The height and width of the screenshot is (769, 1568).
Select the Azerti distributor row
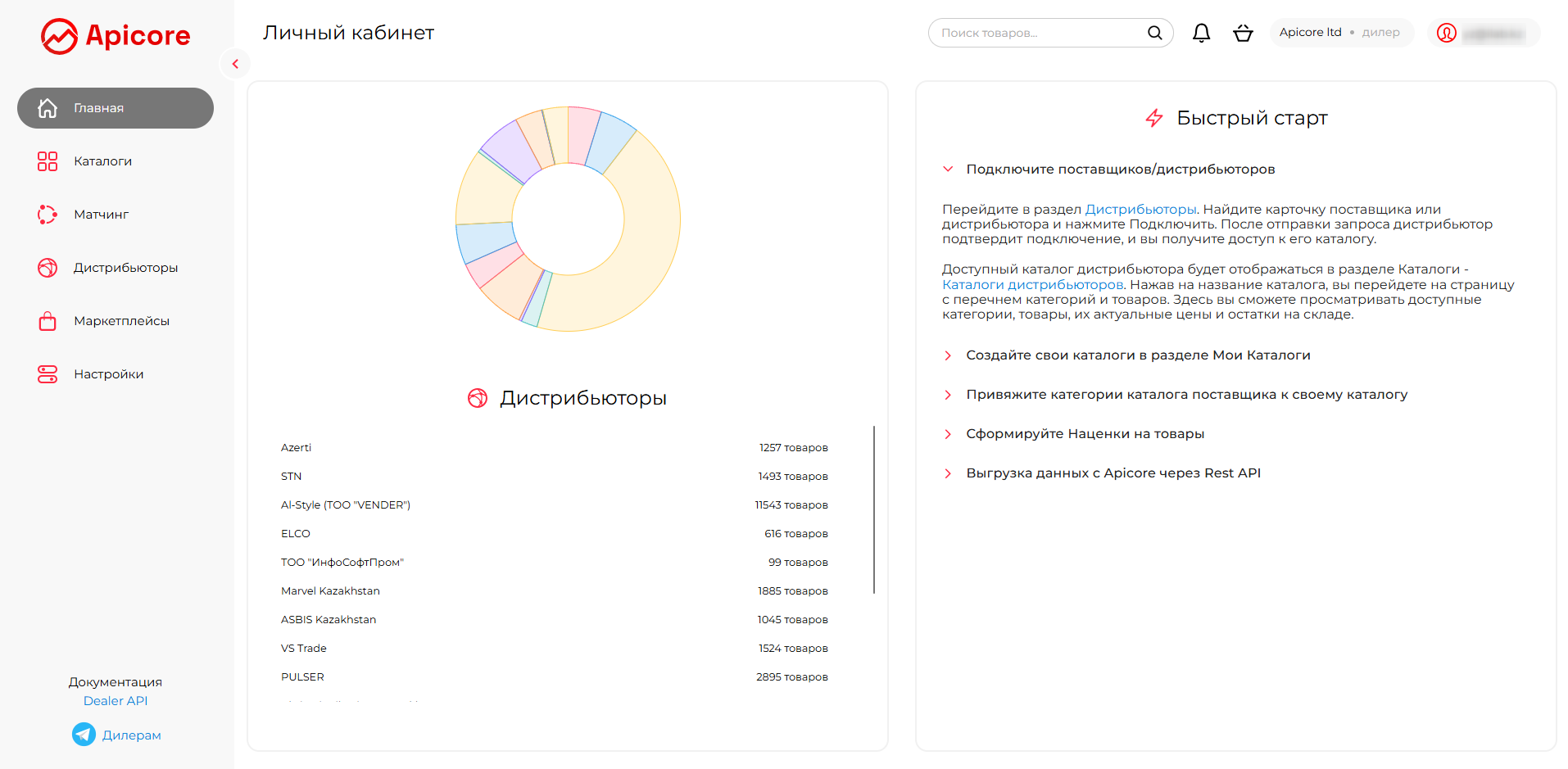[555, 448]
